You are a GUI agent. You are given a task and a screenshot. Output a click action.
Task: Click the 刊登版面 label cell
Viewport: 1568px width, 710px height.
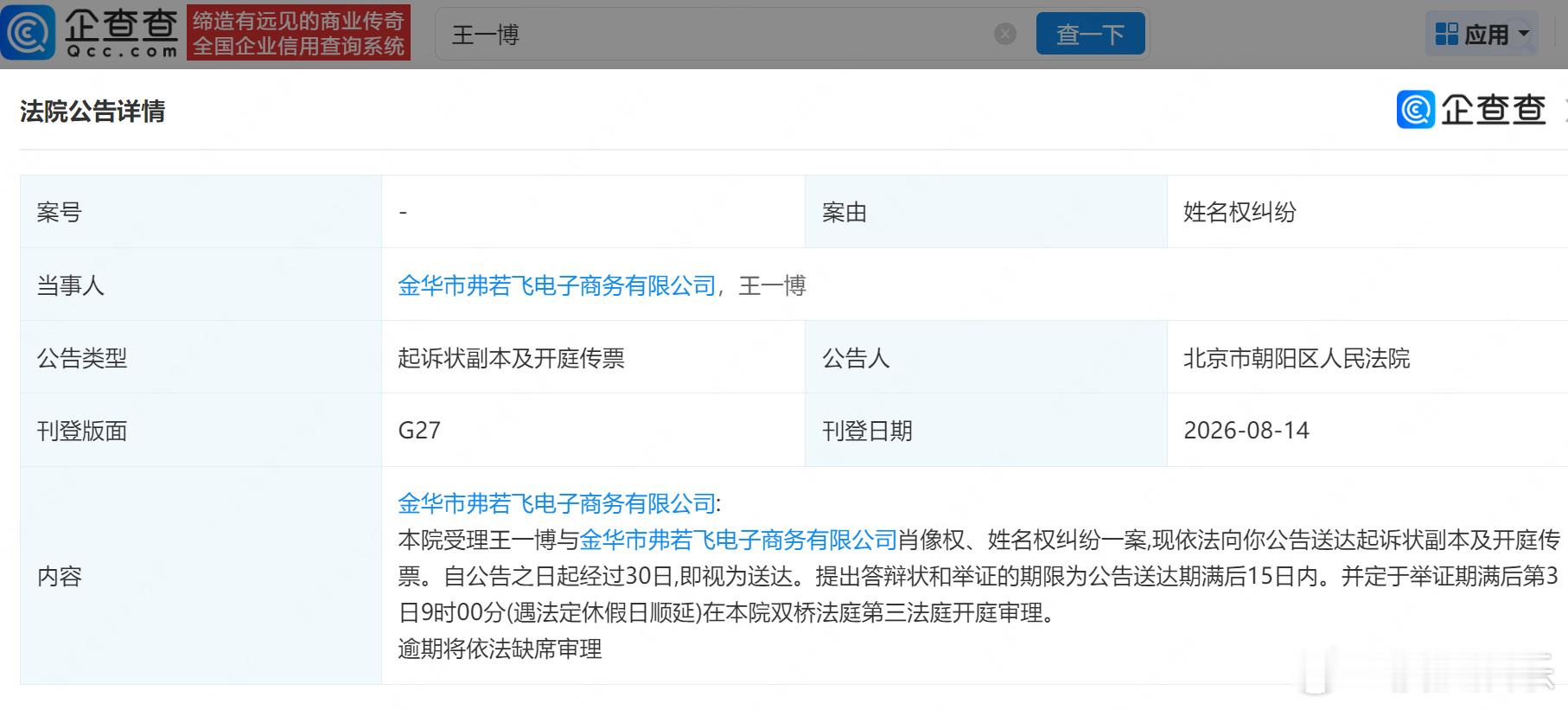point(201,430)
